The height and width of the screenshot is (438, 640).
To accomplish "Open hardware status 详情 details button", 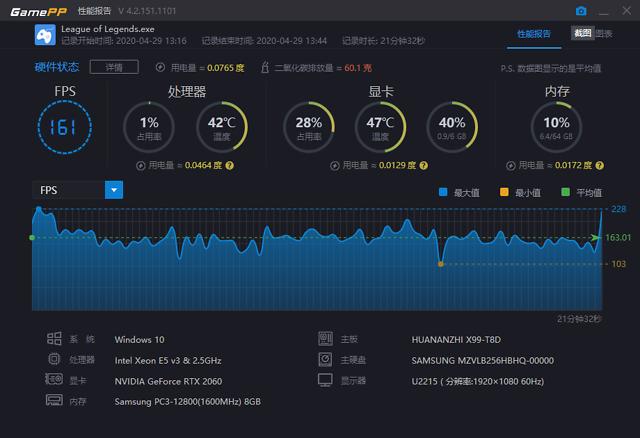I will point(114,67).
